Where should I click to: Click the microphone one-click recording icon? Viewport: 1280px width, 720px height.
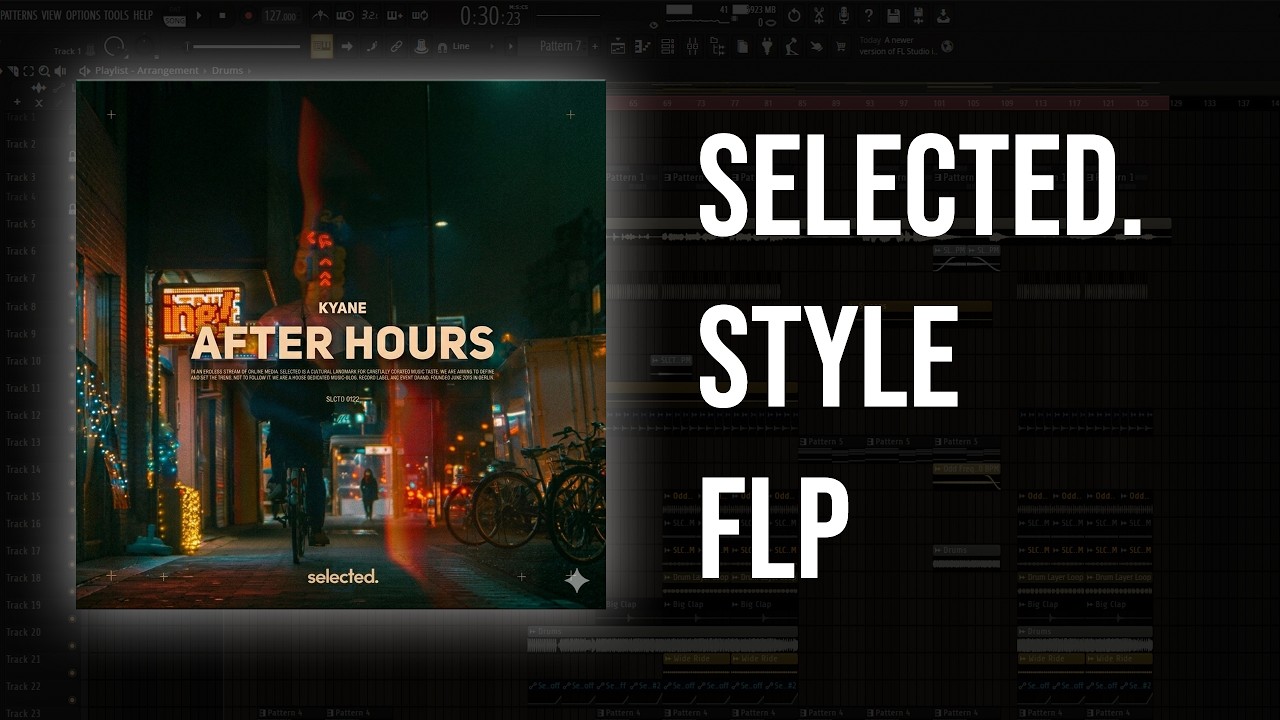coord(844,16)
